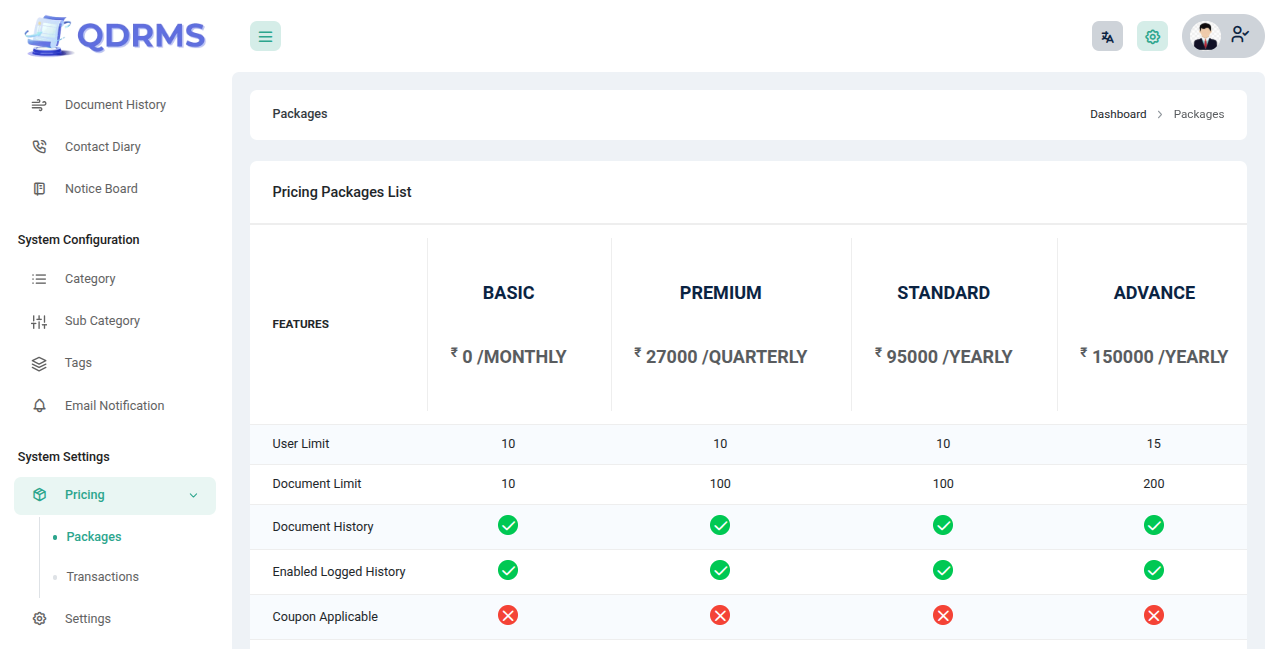Open the gear settings icon in header

(1152, 36)
